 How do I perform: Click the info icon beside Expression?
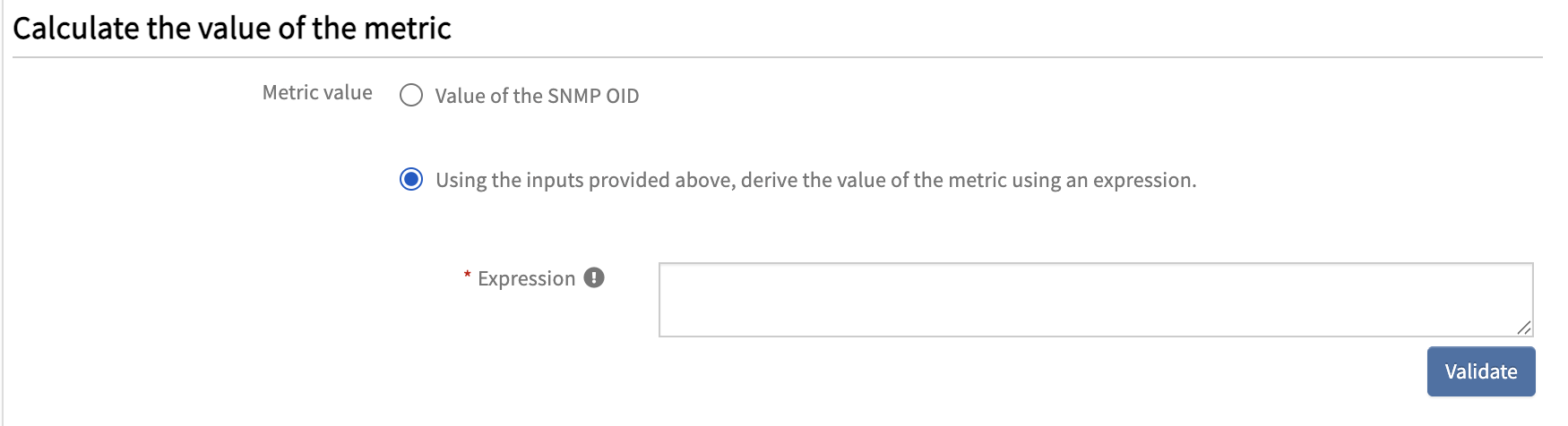(x=594, y=277)
